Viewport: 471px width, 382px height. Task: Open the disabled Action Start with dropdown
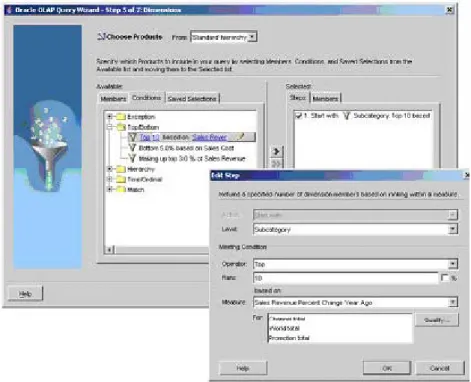(x=452, y=215)
